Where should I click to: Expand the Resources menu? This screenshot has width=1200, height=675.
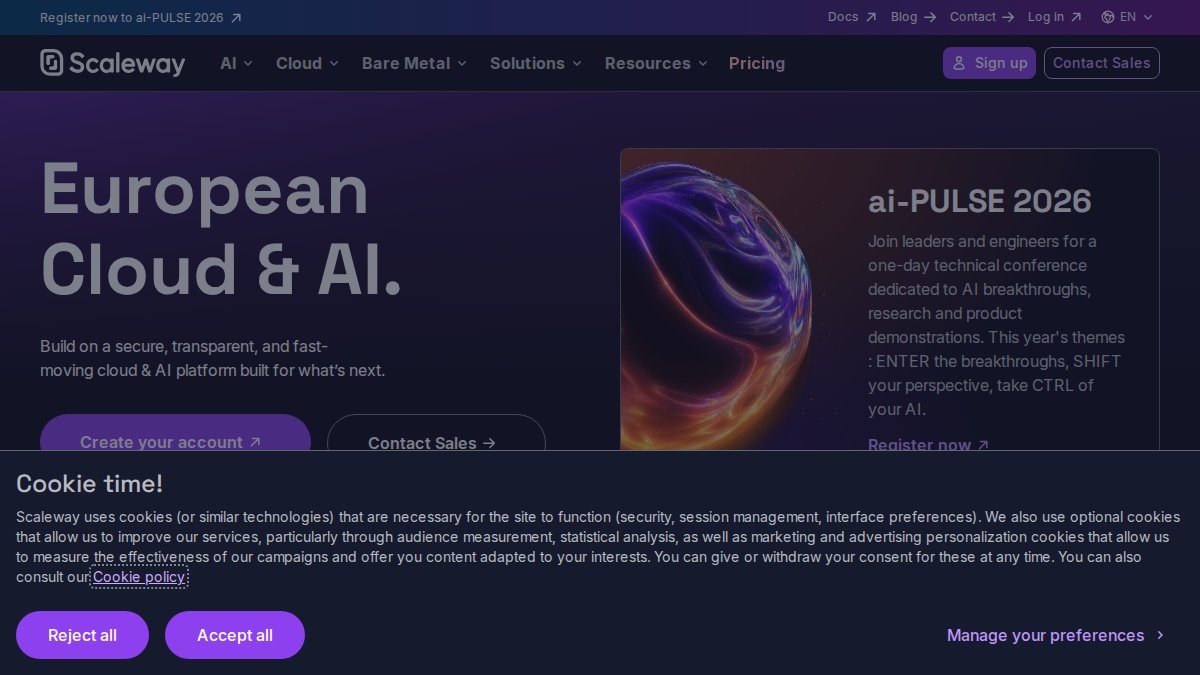656,63
